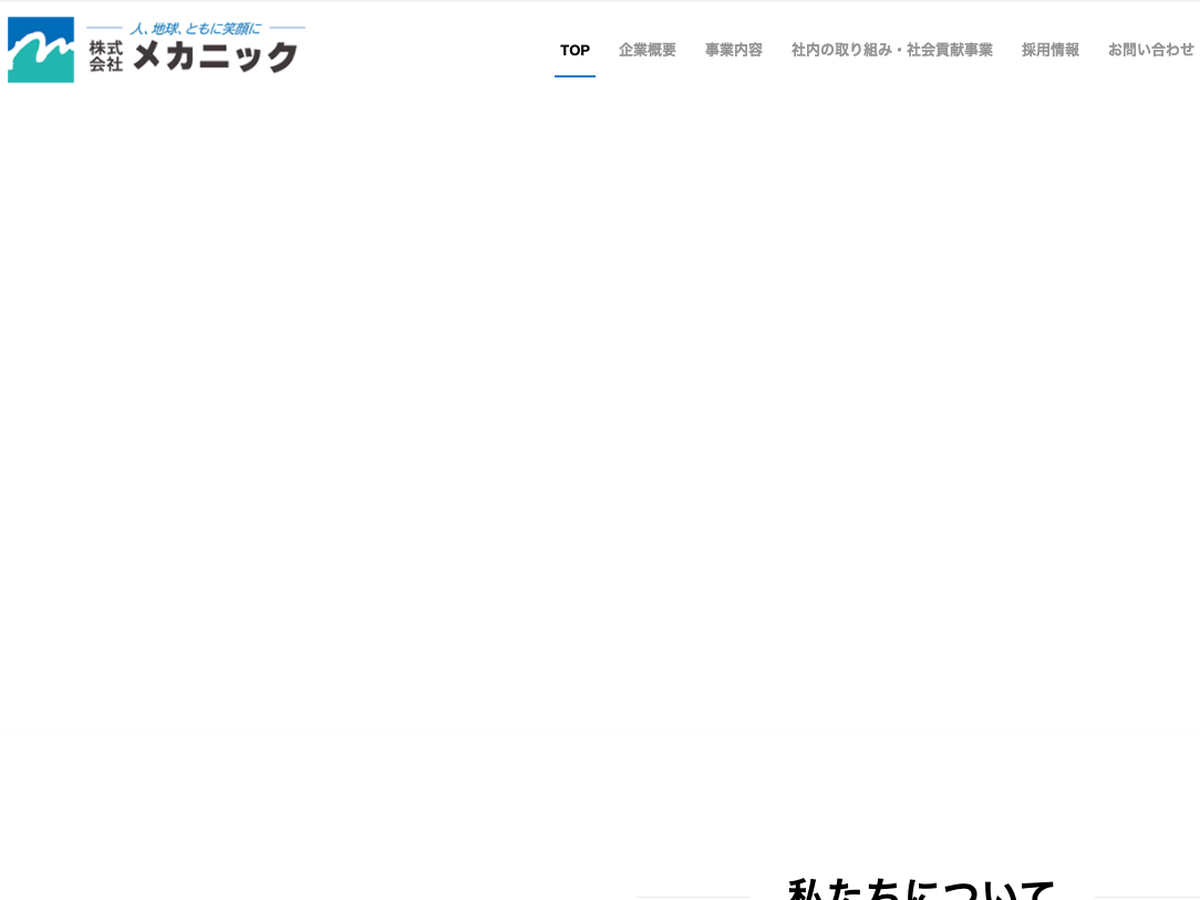Click the tagline 人、地球、ともに笑顔に
Screen dimensions: 1200x900
195,29
